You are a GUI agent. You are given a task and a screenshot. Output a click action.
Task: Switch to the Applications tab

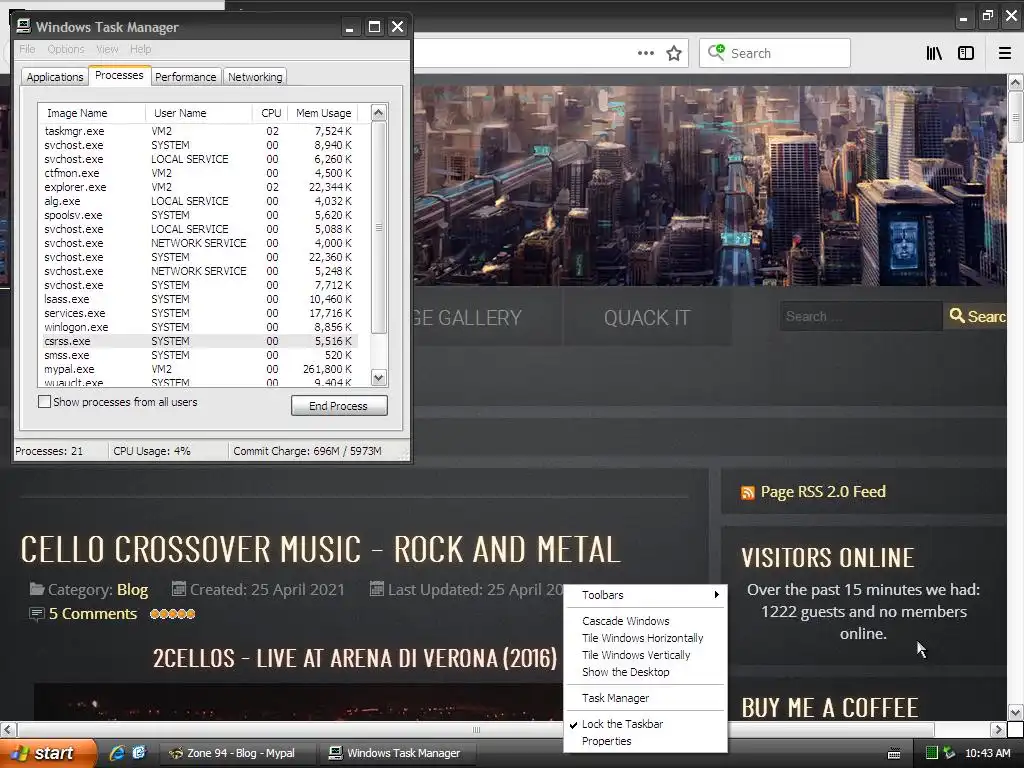(55, 76)
